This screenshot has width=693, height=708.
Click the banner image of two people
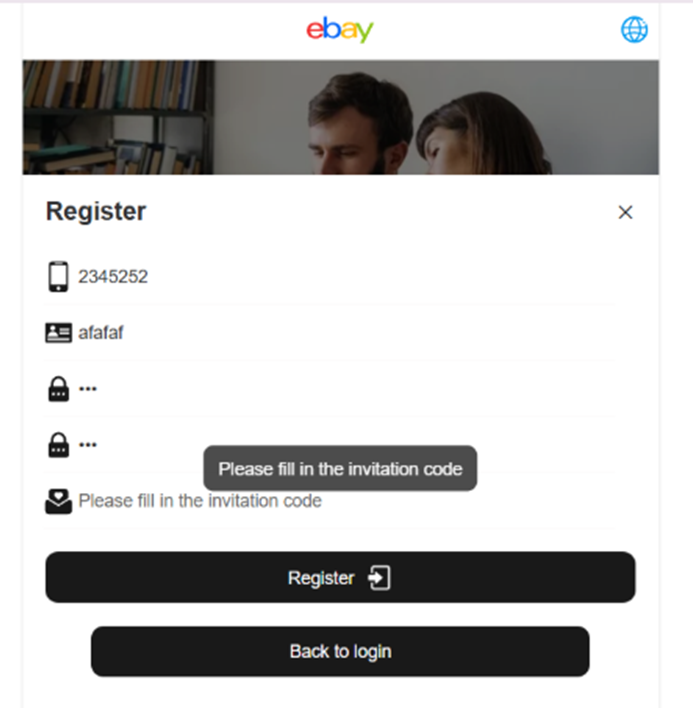341,117
